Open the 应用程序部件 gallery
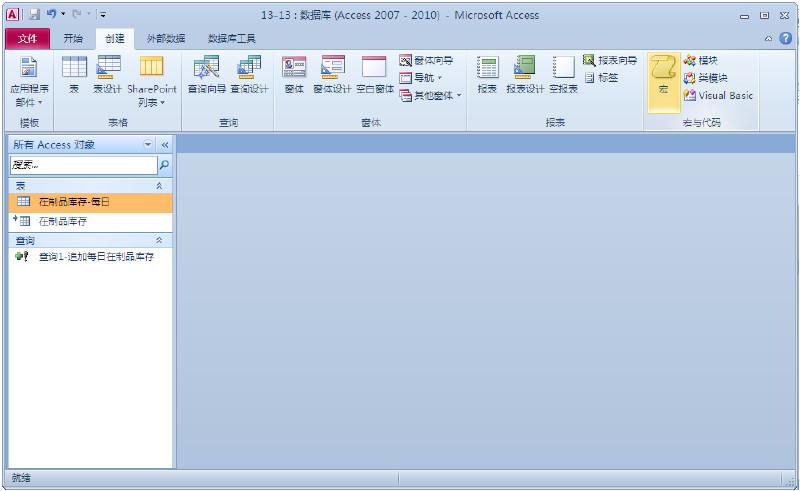 point(29,82)
